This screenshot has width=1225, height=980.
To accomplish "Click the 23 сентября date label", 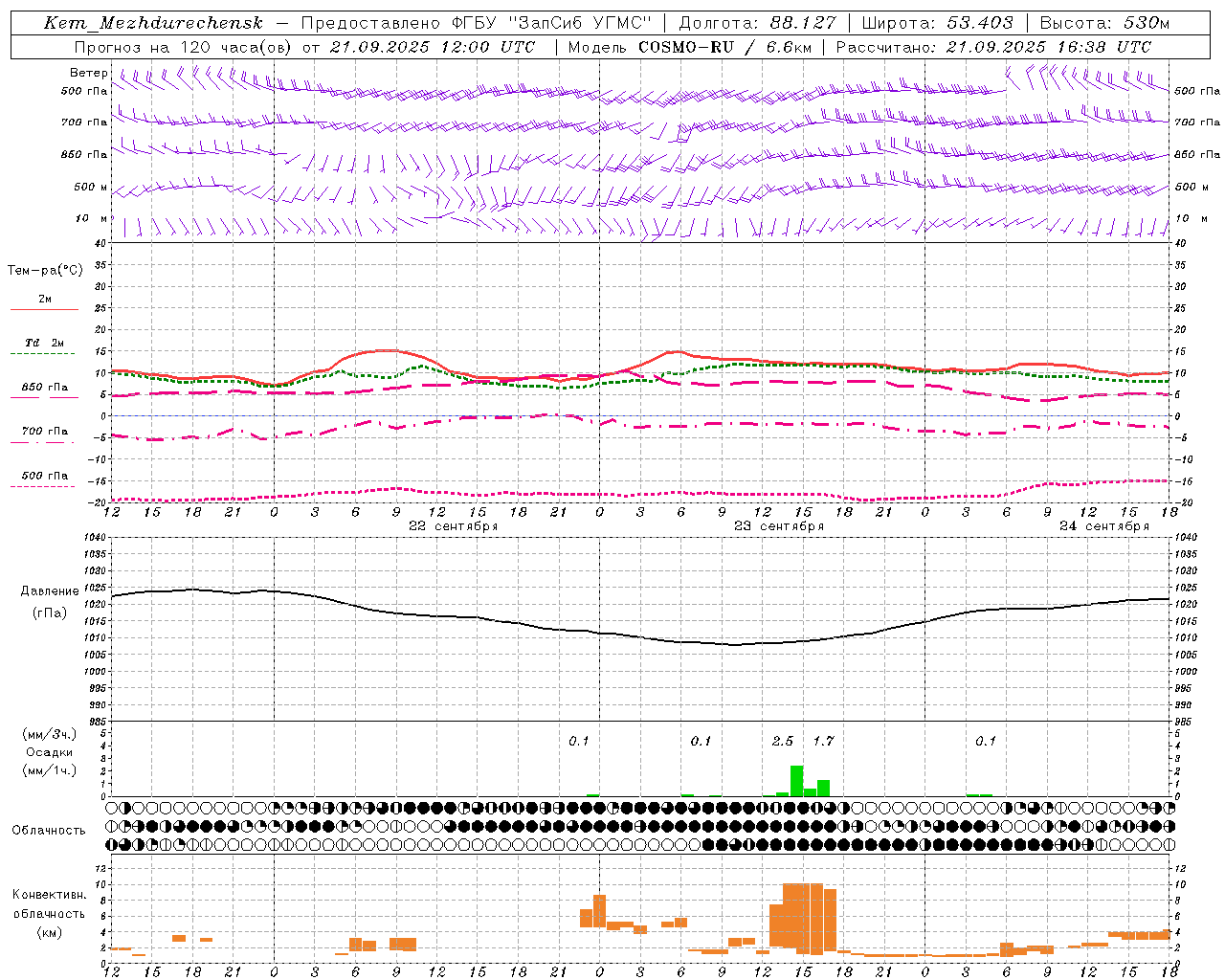I will pos(779,526).
